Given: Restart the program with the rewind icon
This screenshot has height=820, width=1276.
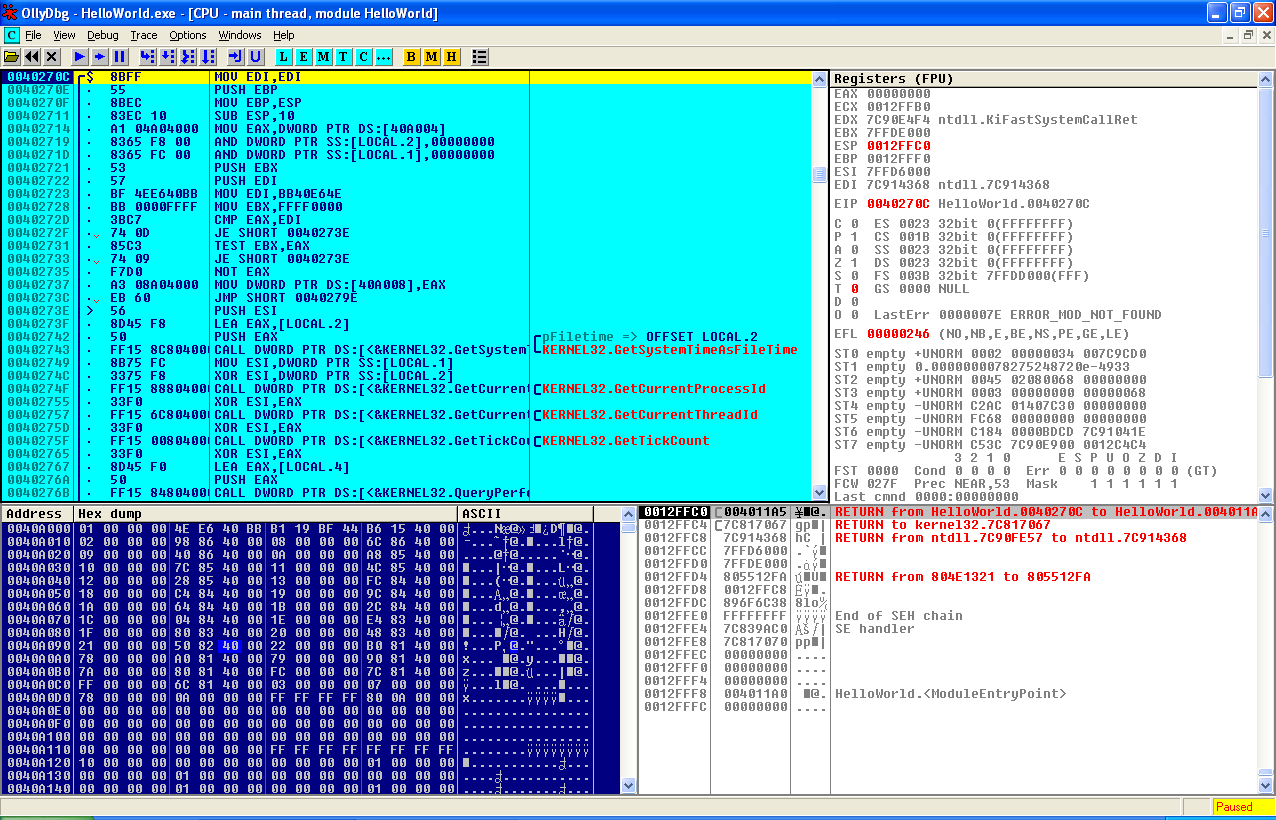Looking at the screenshot, I should 32,57.
